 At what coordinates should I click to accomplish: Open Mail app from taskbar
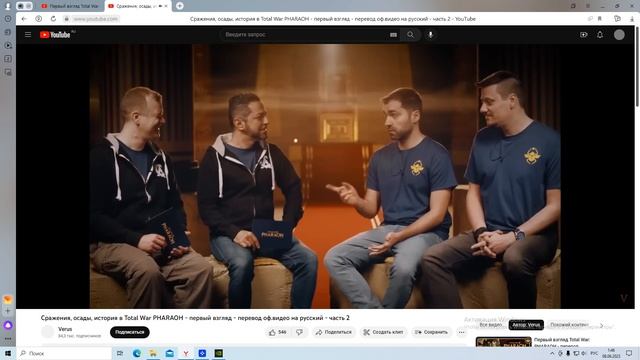169,353
